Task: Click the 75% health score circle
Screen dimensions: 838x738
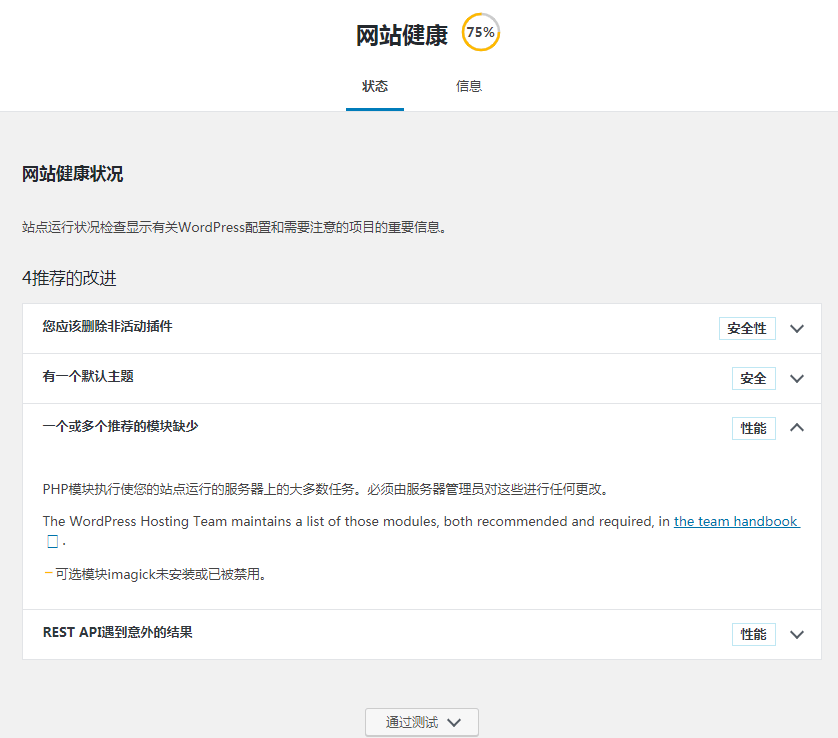Action: tap(480, 32)
